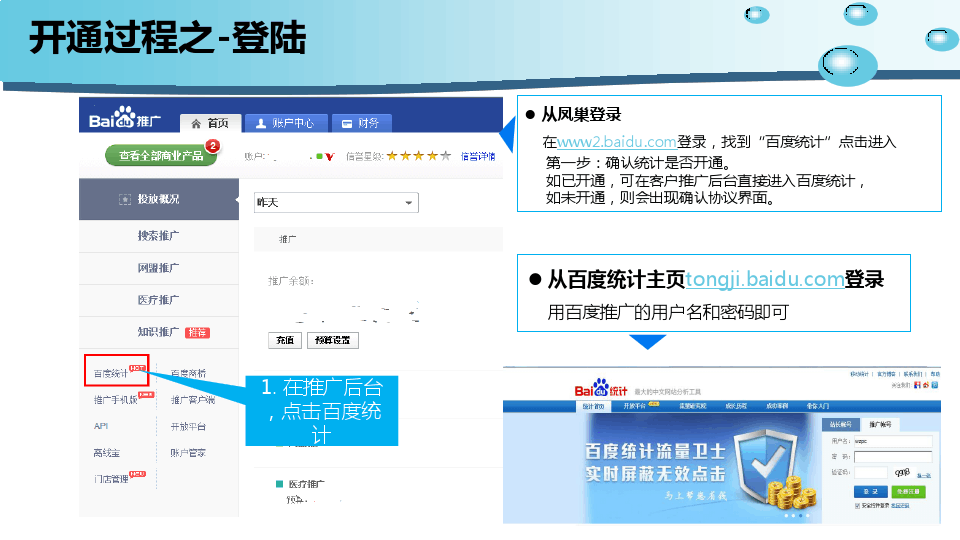Click the banner carousel indicator dots

point(794,516)
